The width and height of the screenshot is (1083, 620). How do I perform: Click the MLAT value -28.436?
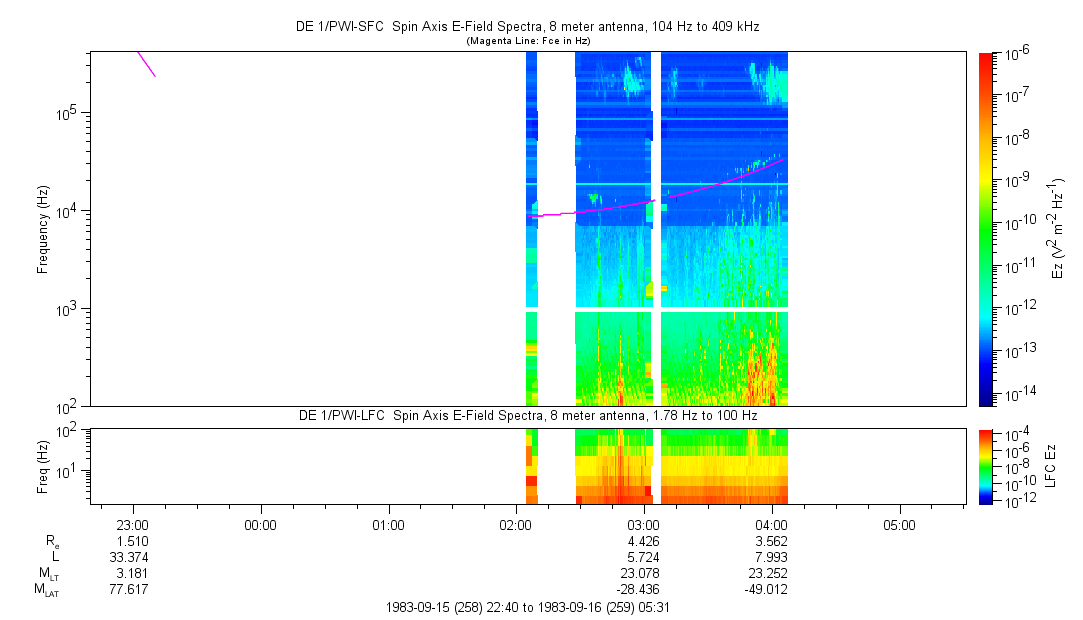(638, 589)
